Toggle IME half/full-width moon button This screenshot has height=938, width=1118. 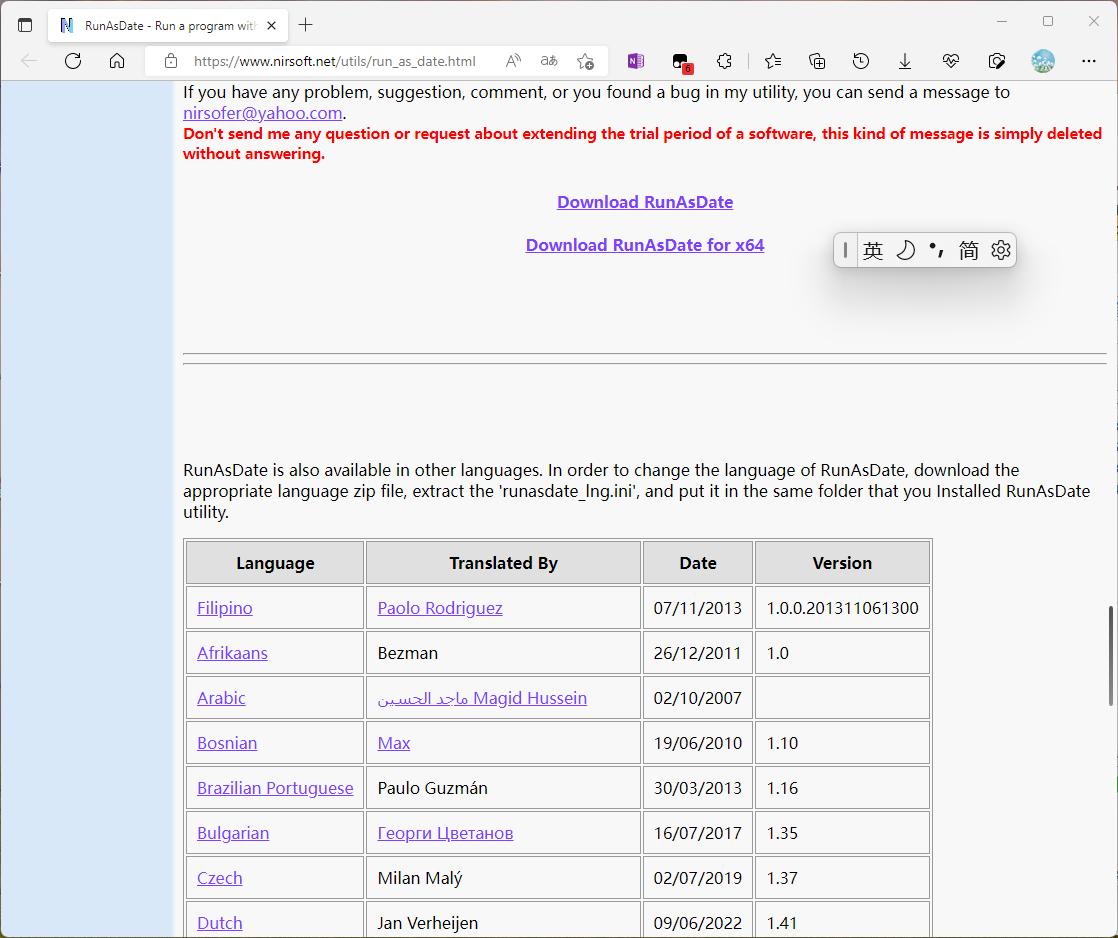pyautogui.click(x=905, y=250)
